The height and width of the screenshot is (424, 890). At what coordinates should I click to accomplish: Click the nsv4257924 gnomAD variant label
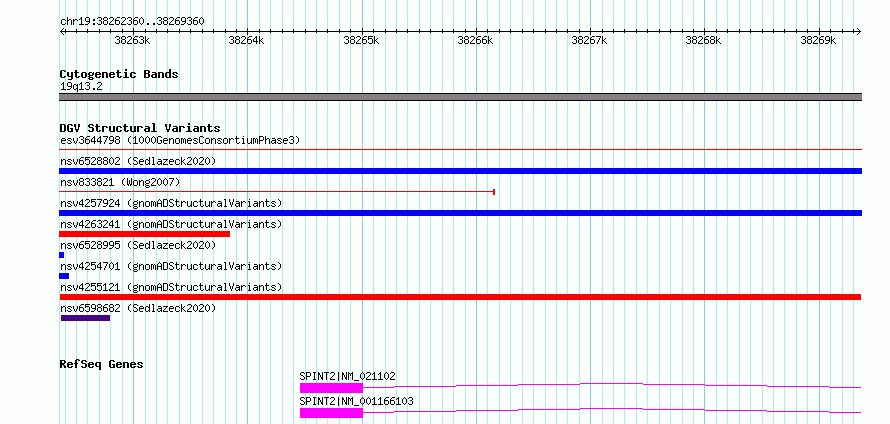tap(171, 203)
